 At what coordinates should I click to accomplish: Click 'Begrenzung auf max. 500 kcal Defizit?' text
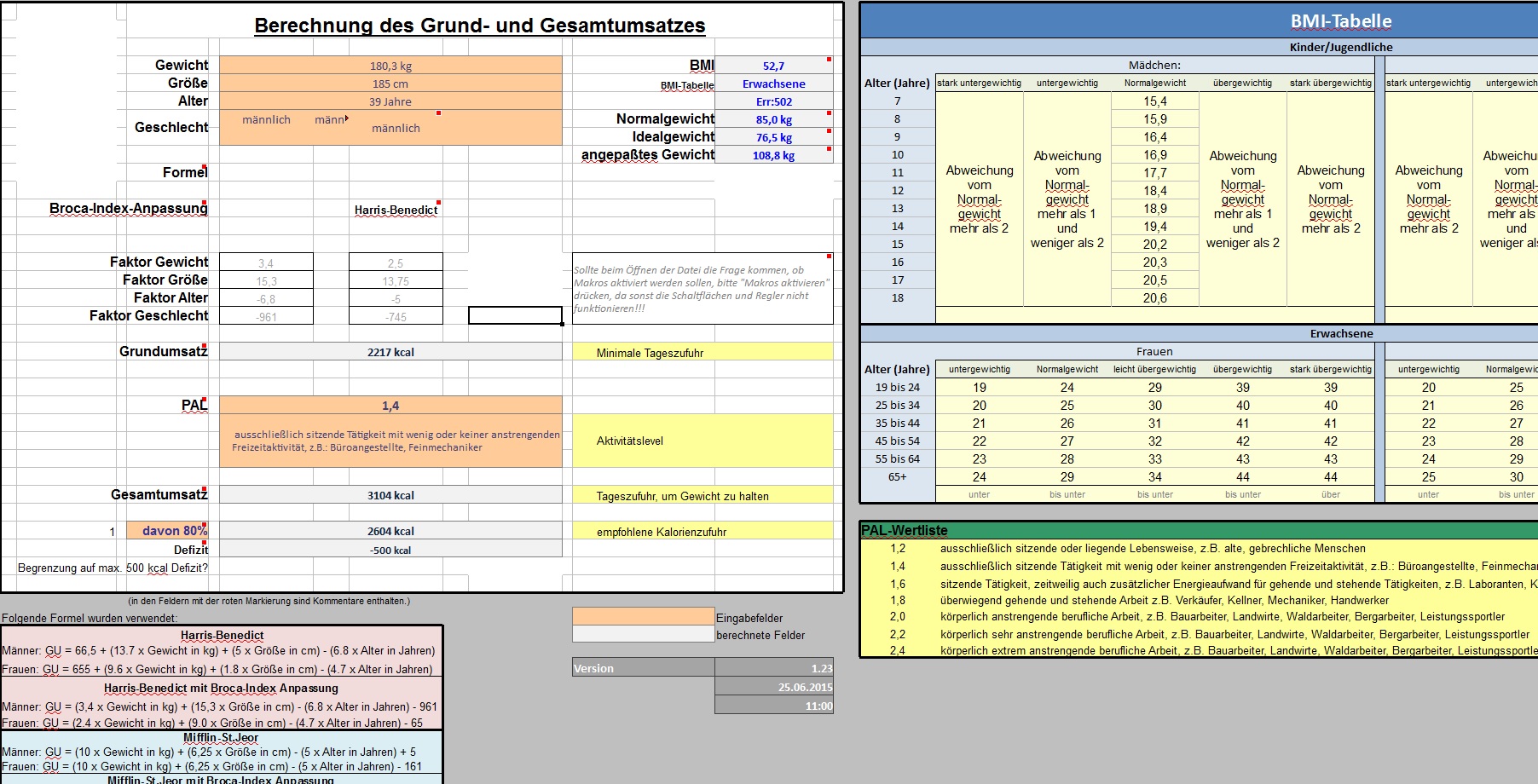(x=113, y=568)
